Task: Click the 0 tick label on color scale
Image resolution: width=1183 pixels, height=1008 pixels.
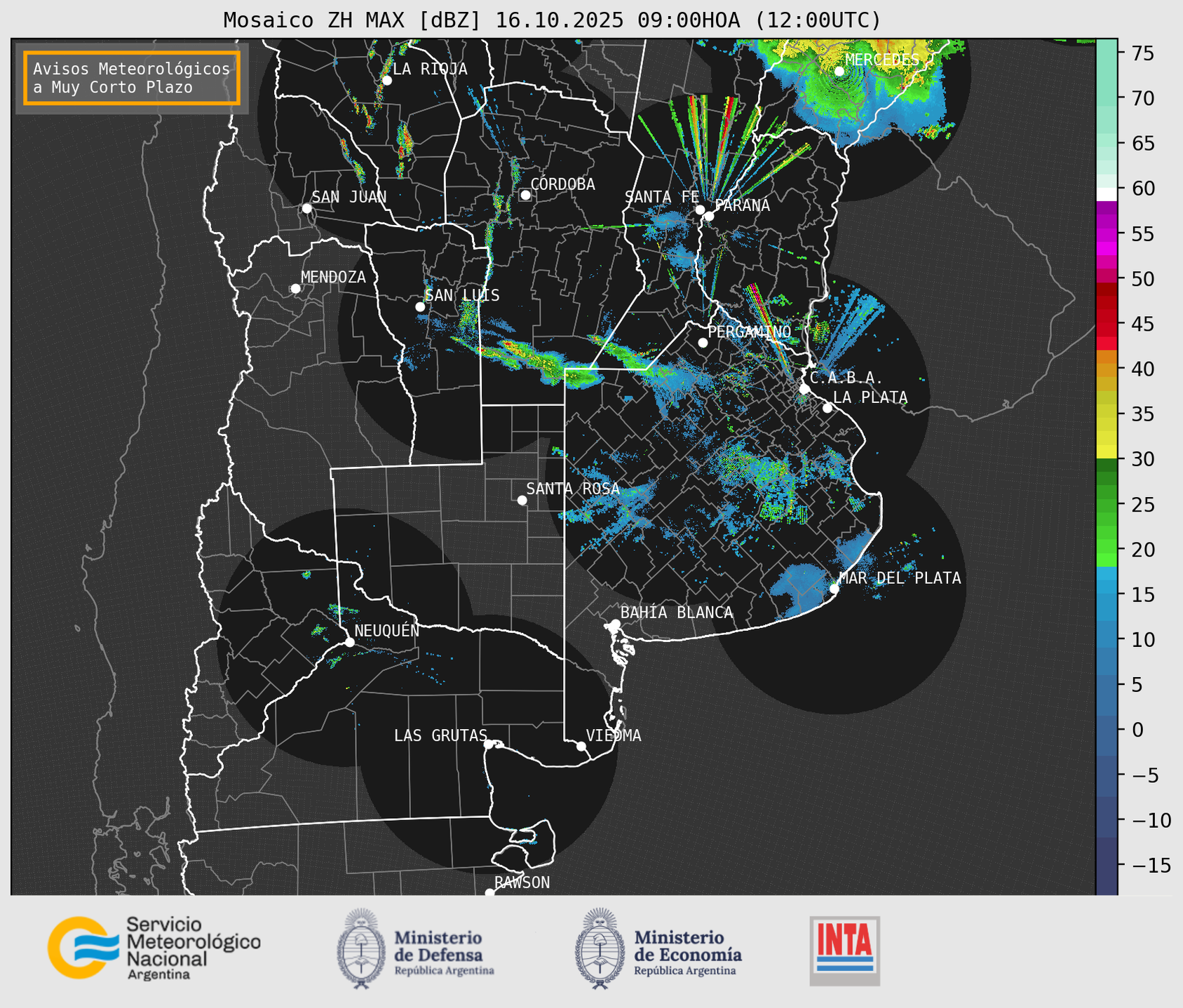Action: coord(1137,730)
